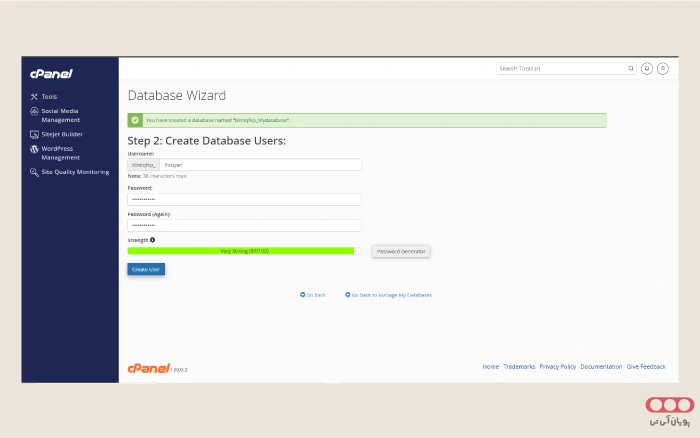700x438 pixels.
Task: Click the Database Wizard heading
Action: [177, 95]
